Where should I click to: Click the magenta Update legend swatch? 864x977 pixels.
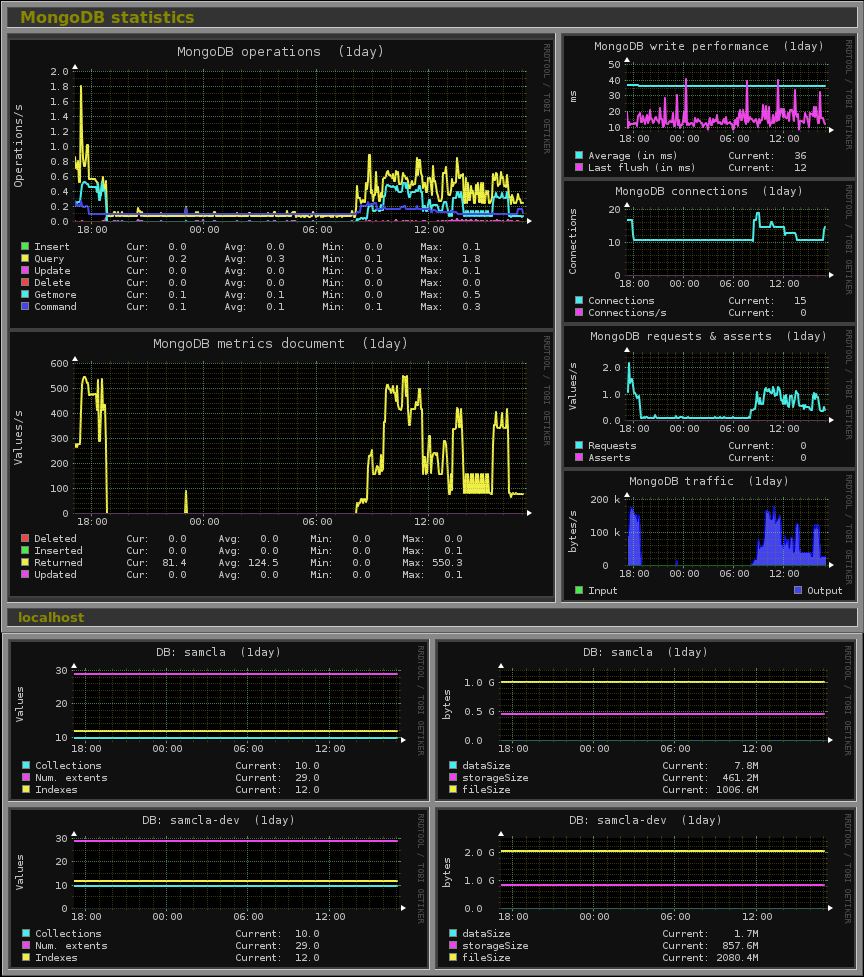(x=26, y=270)
